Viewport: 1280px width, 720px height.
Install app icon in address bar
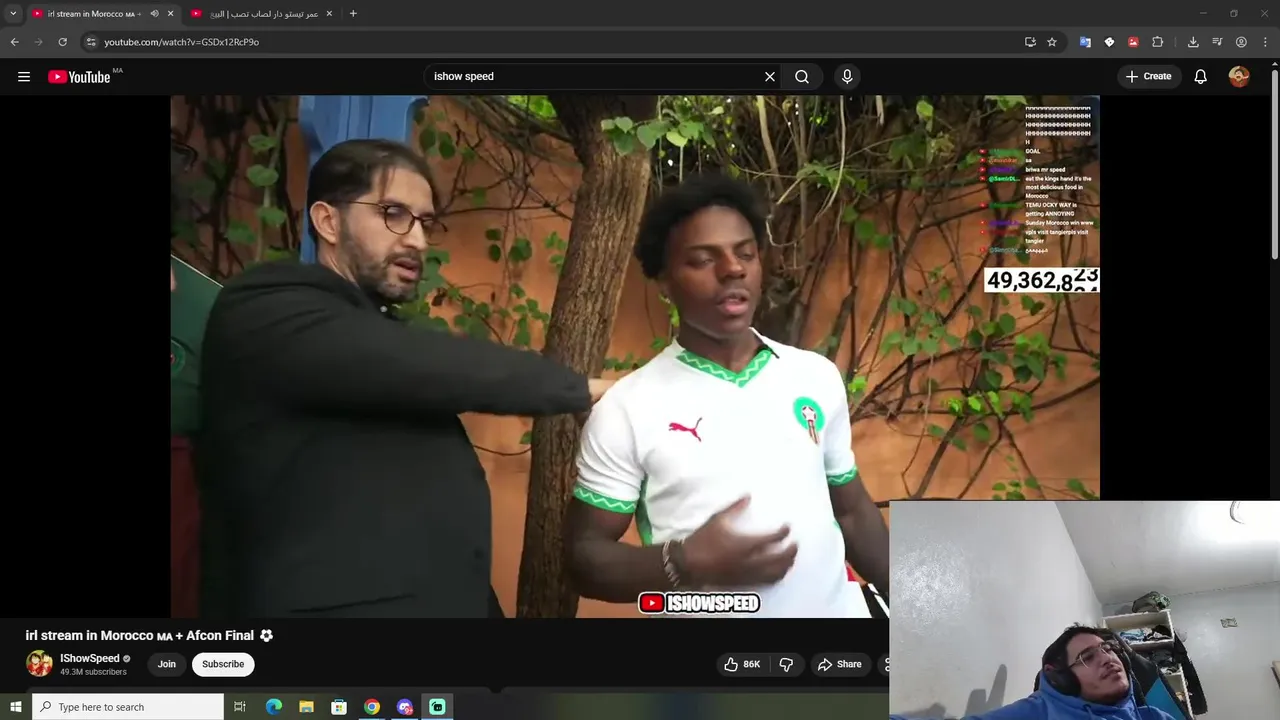[1030, 42]
